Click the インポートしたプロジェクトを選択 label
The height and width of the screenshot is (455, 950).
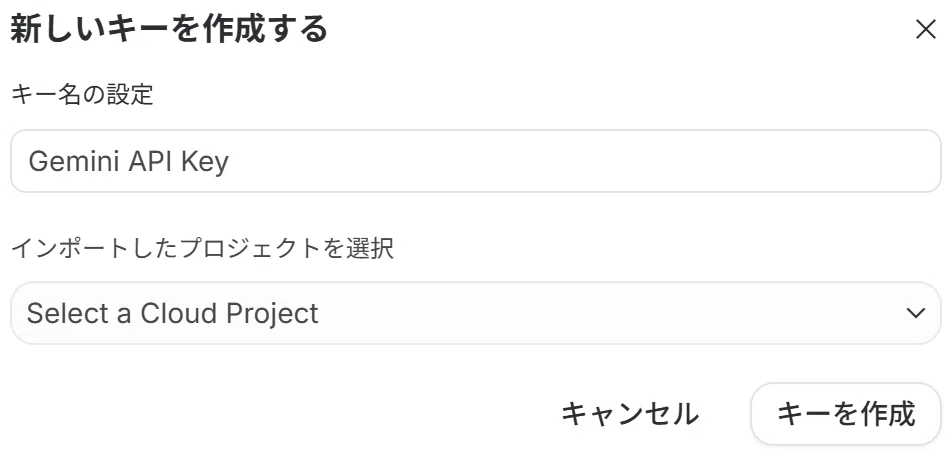[x=202, y=248]
